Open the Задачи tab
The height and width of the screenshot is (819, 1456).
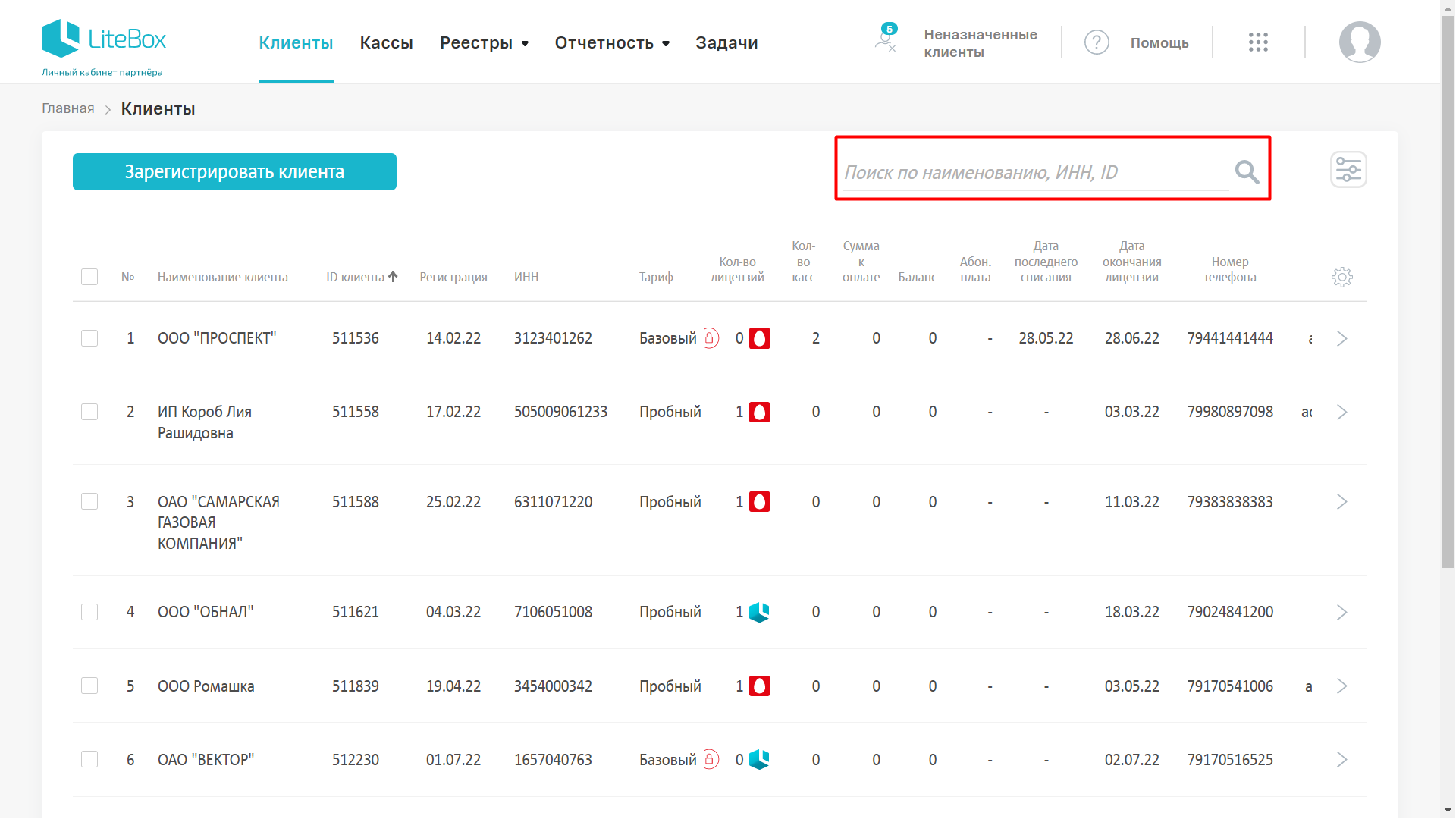pos(726,43)
